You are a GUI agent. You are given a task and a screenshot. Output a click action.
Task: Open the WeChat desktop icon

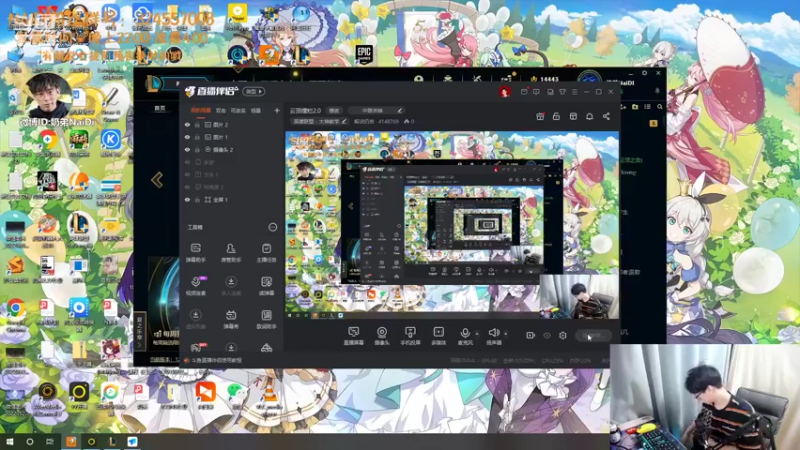pos(235,395)
